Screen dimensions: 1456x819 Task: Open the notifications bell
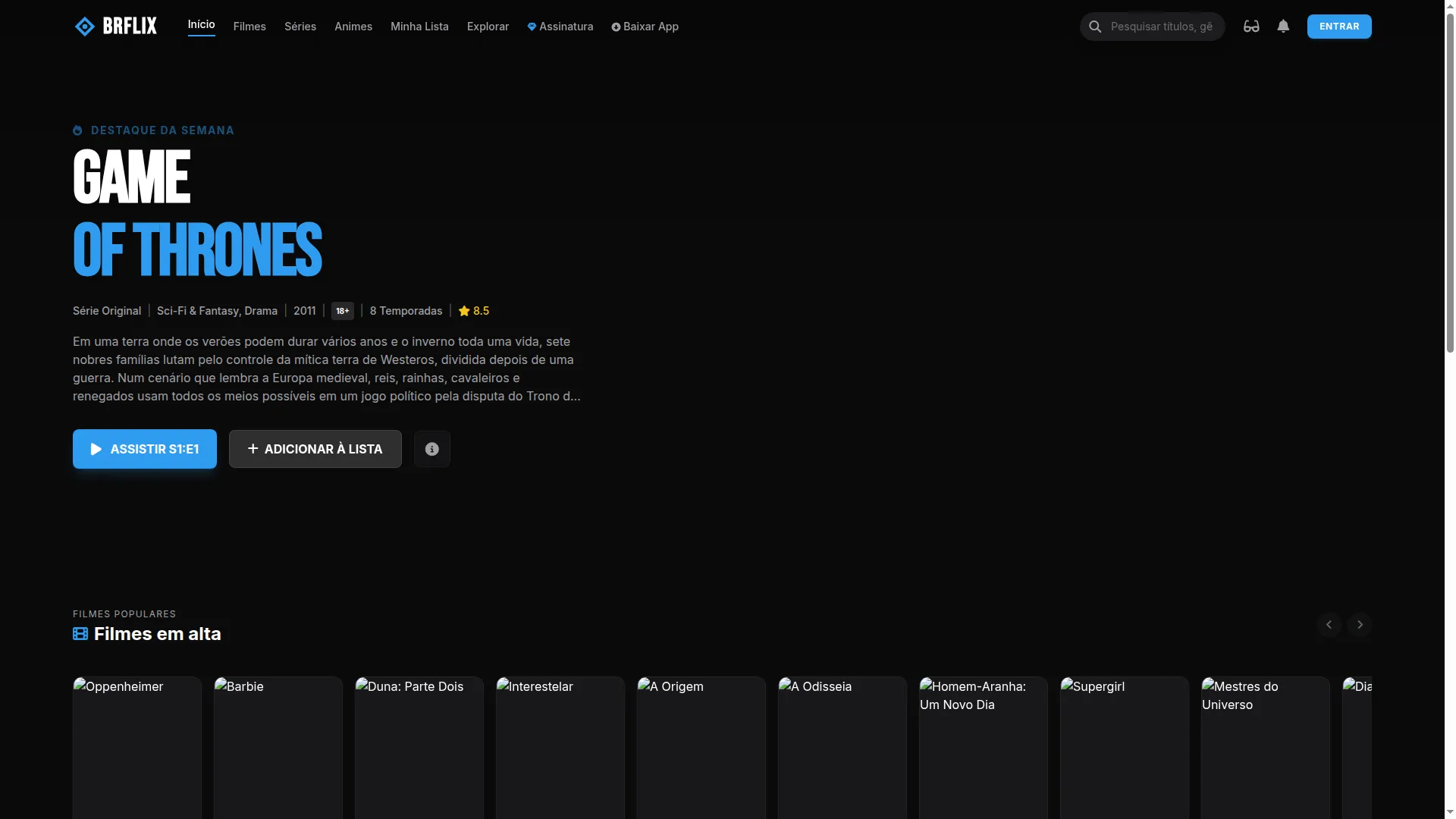[1283, 27]
